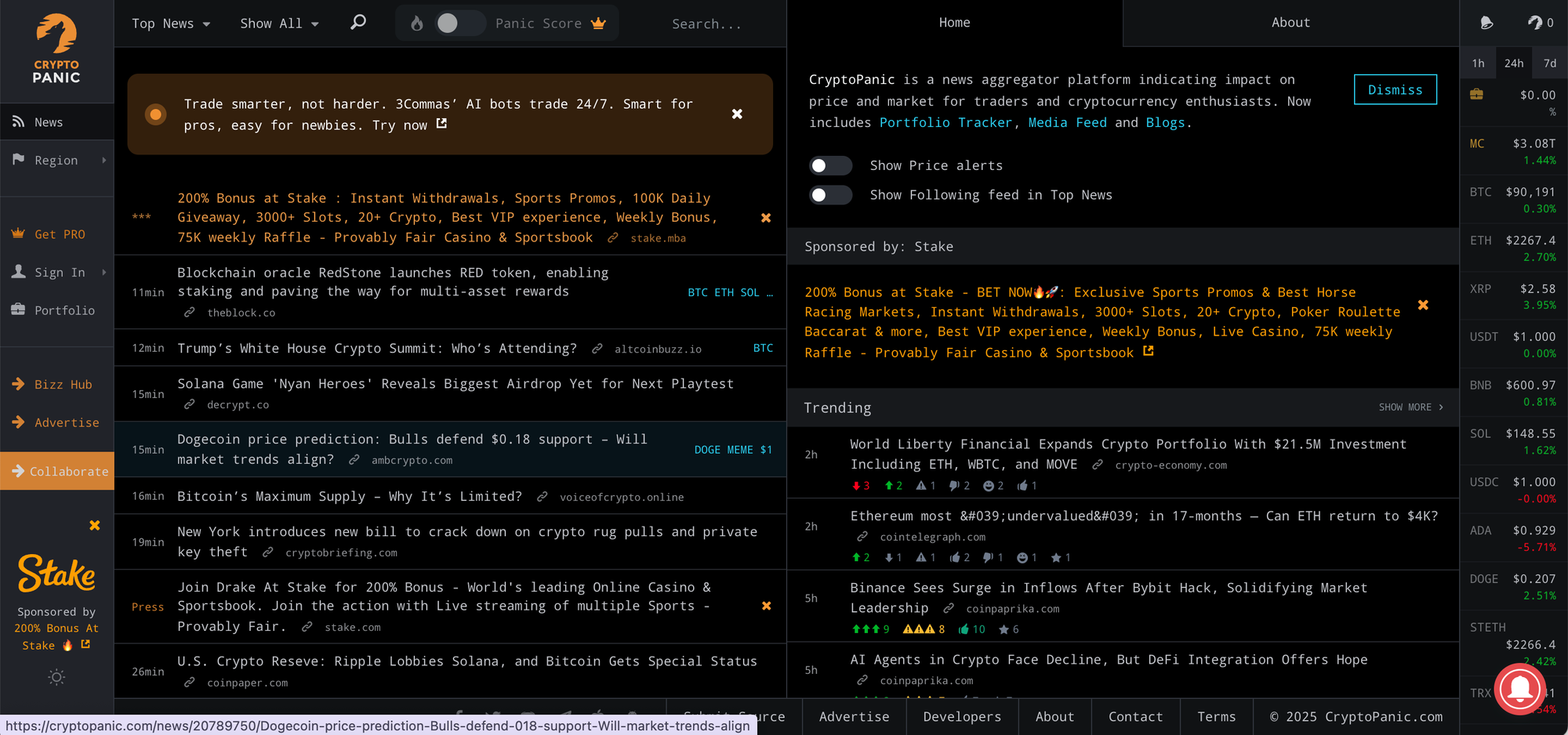Click the portfolio briefcase icon by $0.00
1568x735 pixels.
point(1477,95)
